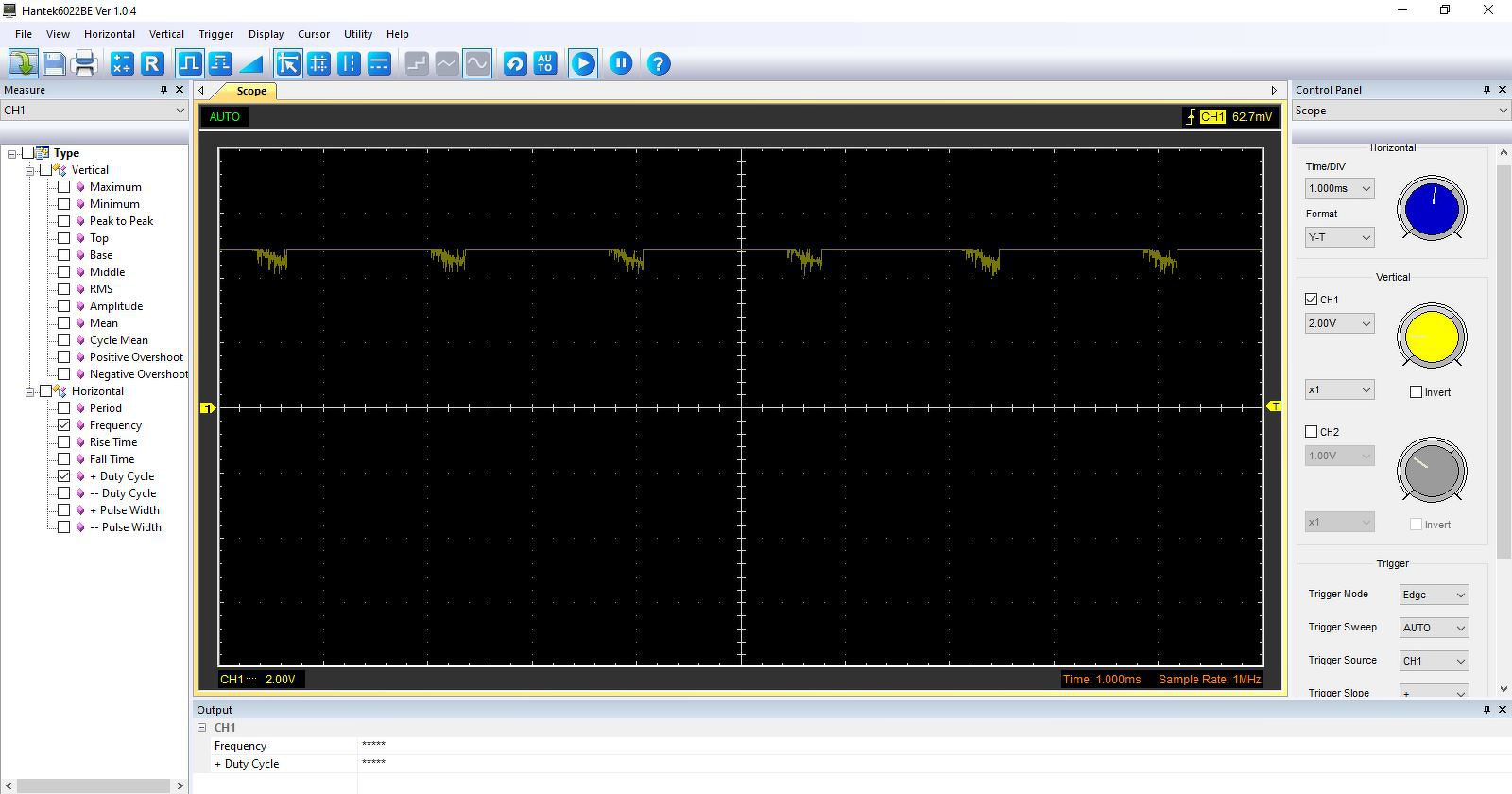Uncheck the + Duty Cycle checkbox

63,476
